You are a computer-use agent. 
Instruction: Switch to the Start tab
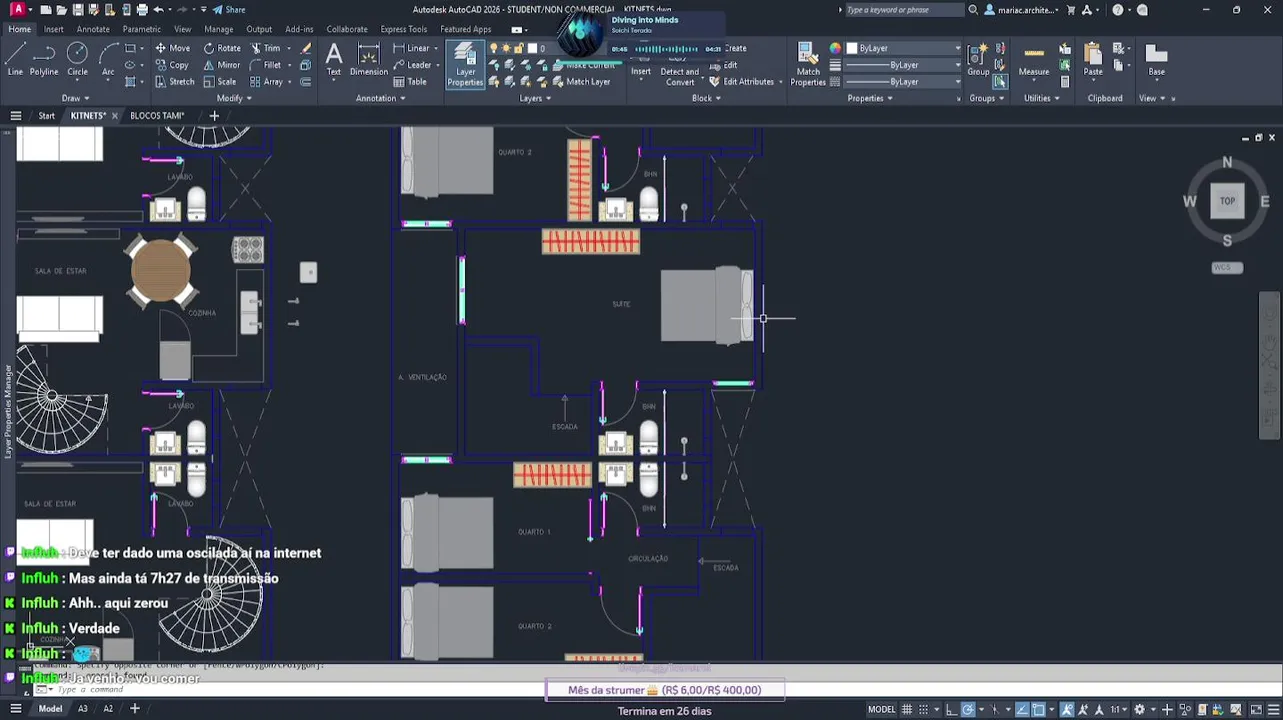[x=46, y=115]
